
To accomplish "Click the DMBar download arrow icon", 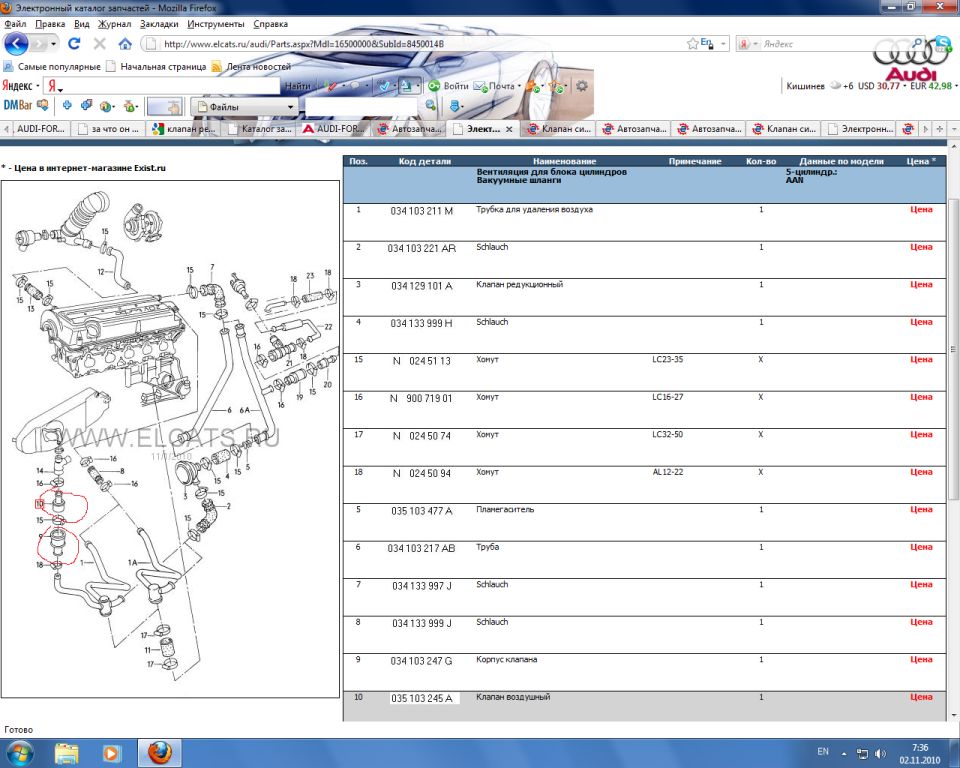I will coord(454,105).
